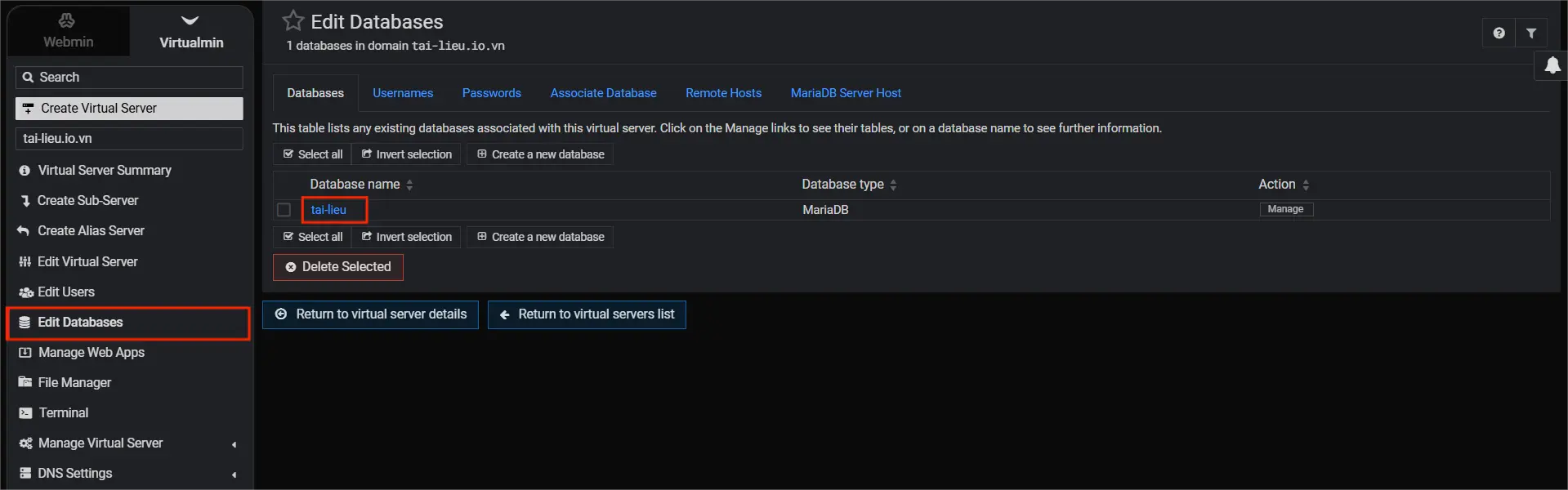Switch to the Databases tab
The image size is (1568, 490).
(315, 93)
